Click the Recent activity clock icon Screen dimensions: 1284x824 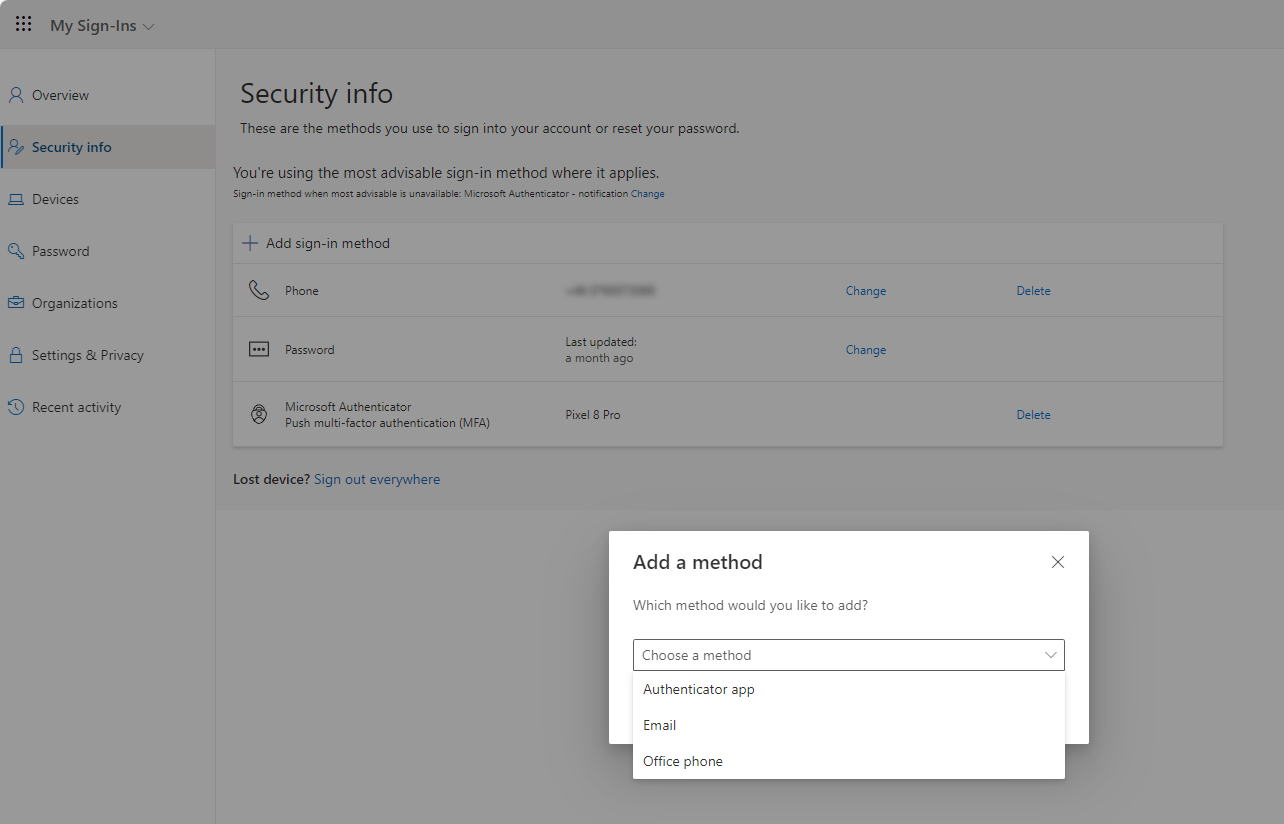[16, 407]
